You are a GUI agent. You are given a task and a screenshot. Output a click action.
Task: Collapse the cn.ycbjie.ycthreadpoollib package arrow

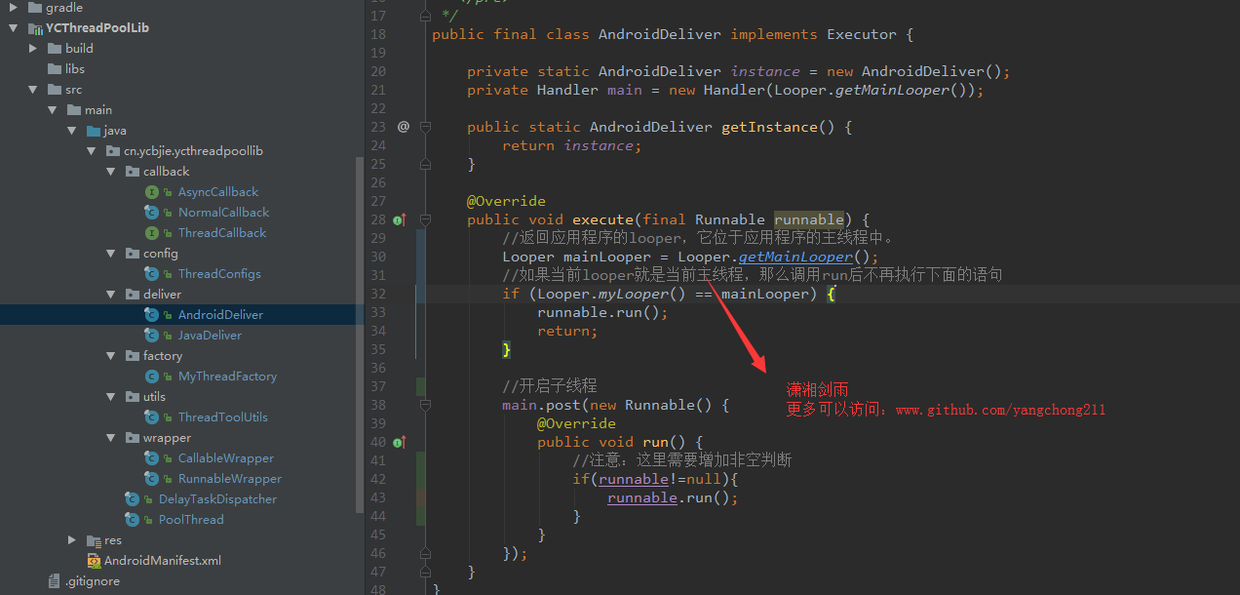pos(91,151)
